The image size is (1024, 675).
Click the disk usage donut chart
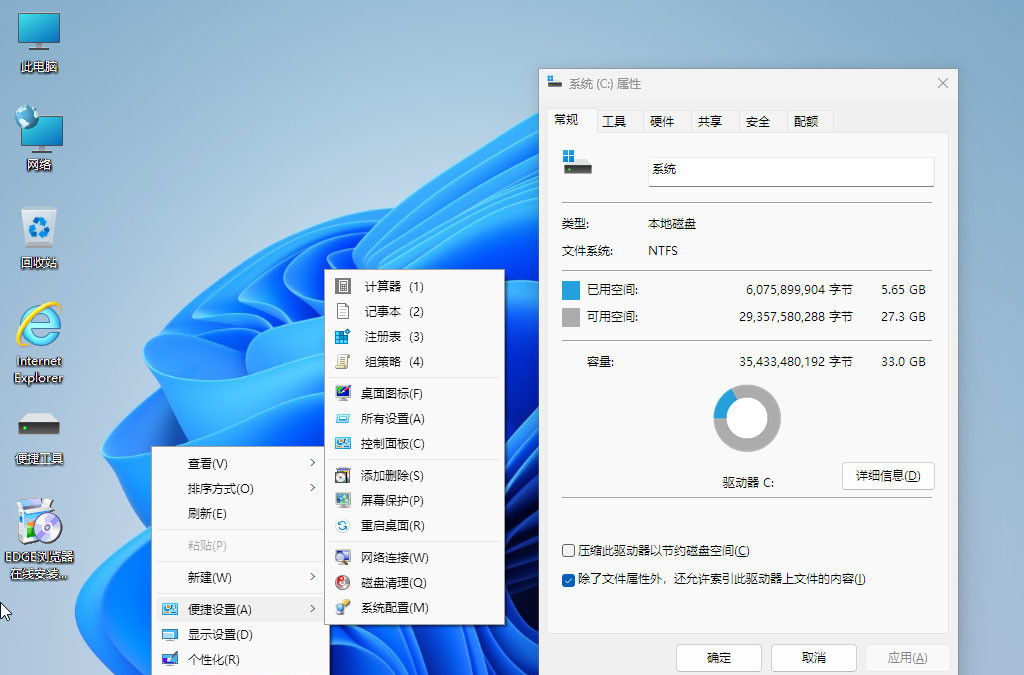[x=747, y=418]
